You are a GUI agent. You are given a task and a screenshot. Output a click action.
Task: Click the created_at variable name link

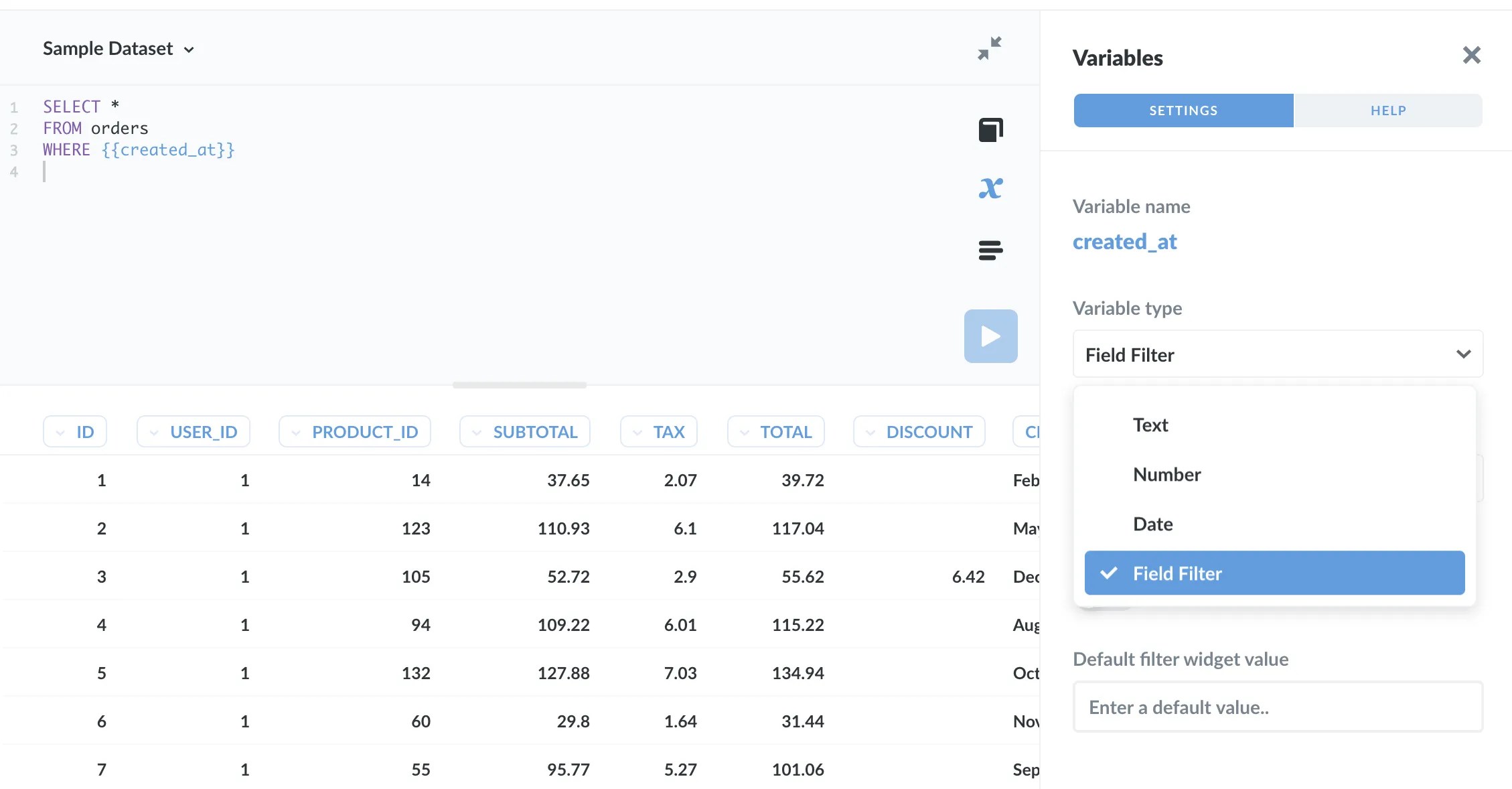[x=1125, y=242]
